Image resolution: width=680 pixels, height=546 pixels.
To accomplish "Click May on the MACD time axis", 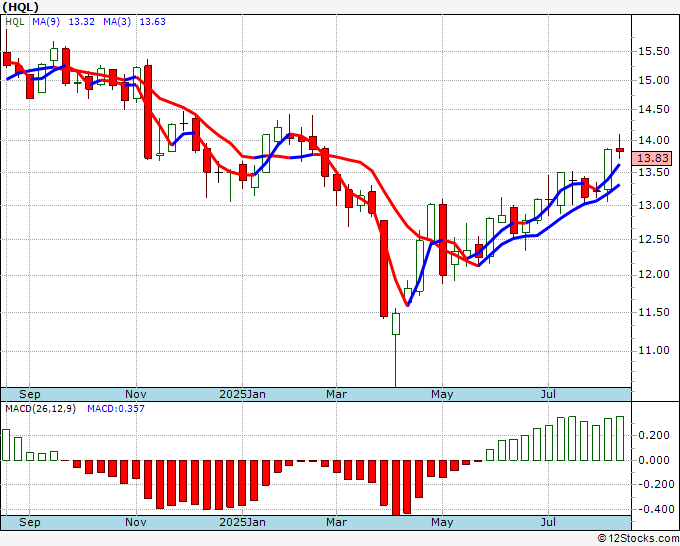I will [442, 522].
